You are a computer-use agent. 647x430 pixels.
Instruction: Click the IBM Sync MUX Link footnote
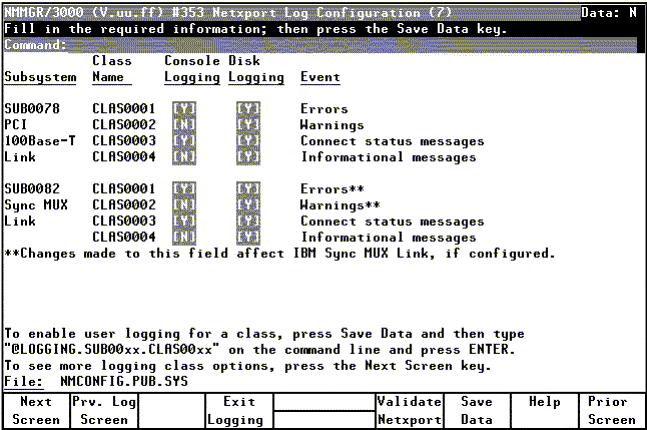click(x=280, y=253)
